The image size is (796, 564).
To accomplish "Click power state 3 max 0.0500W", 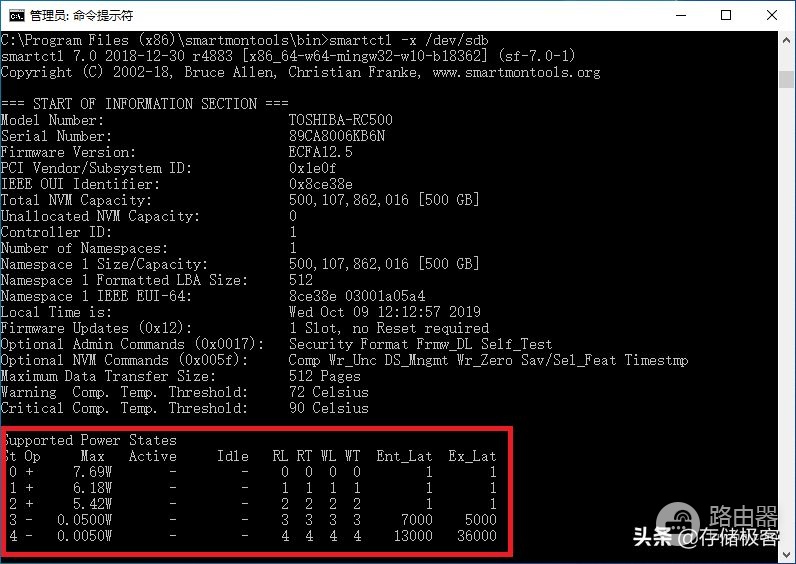I will tap(84, 520).
